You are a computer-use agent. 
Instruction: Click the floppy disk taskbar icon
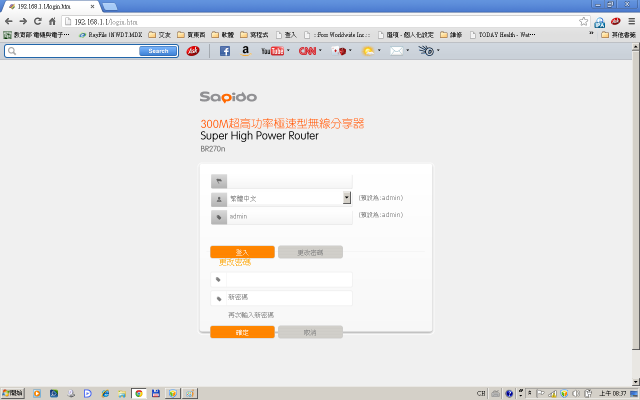pyautogui.click(x=156, y=393)
